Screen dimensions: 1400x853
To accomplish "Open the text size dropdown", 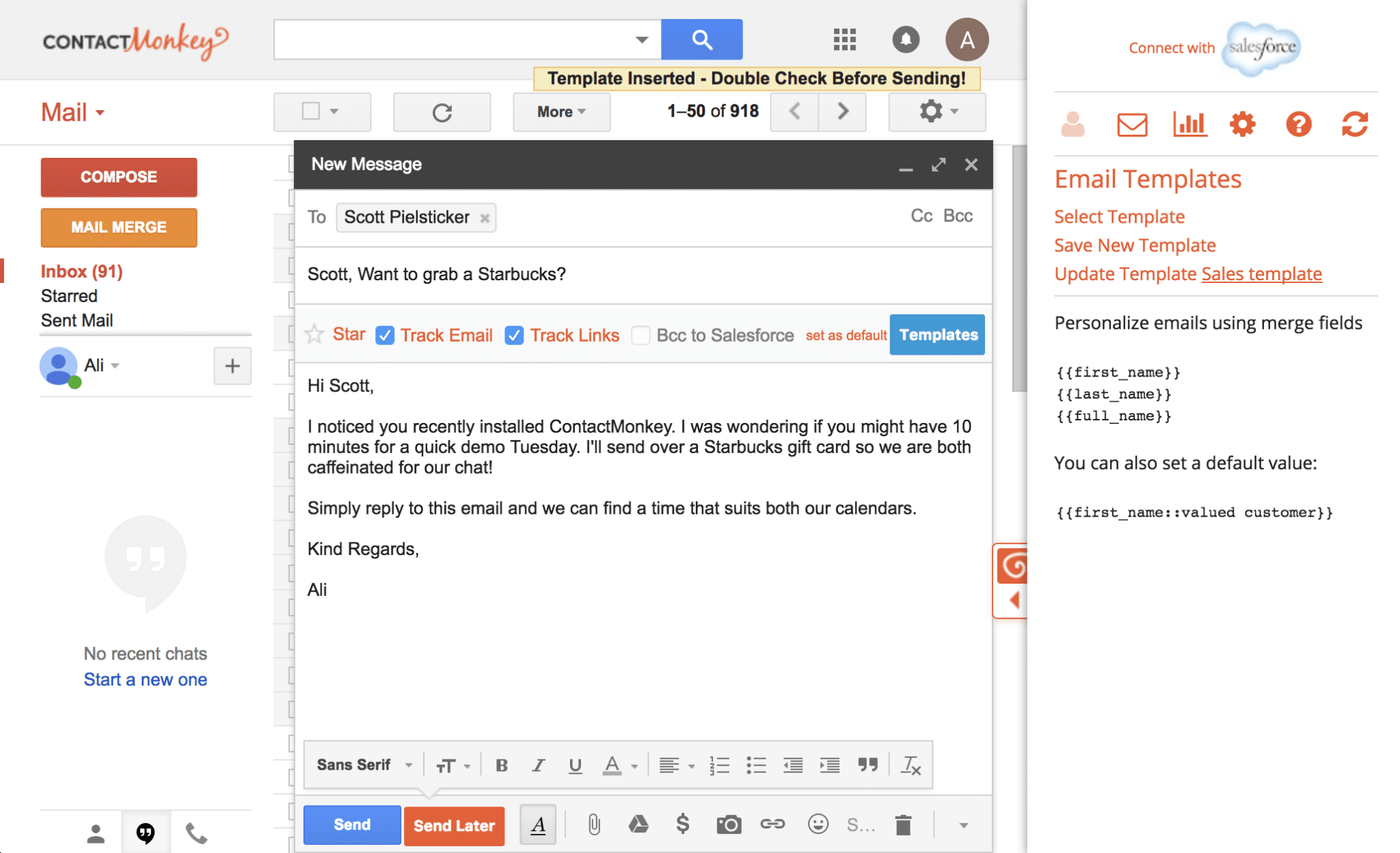I will 453,766.
